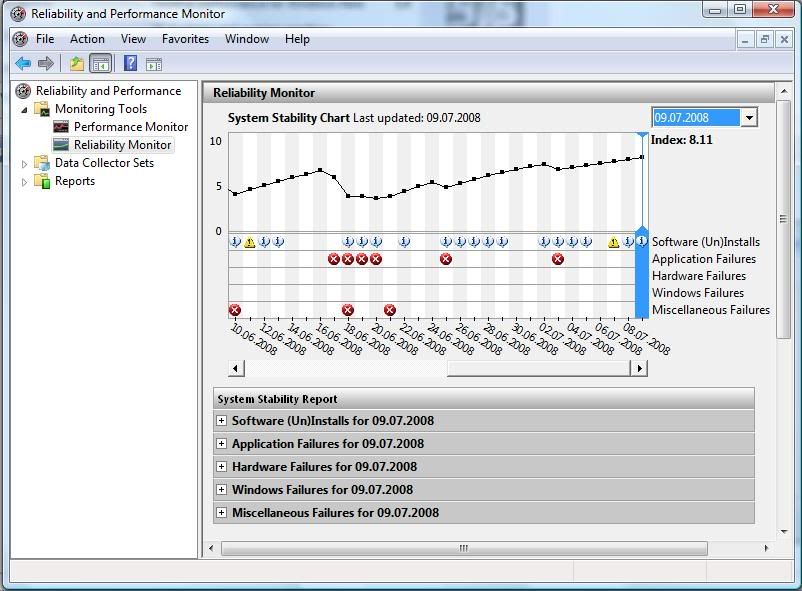Click the chart horizontal scrollbar thumb

pos(539,368)
